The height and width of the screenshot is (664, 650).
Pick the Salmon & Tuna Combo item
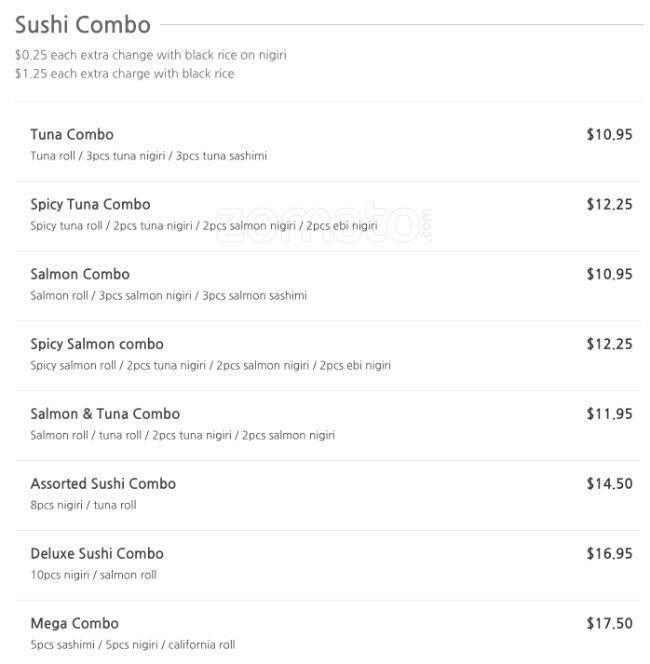[105, 414]
